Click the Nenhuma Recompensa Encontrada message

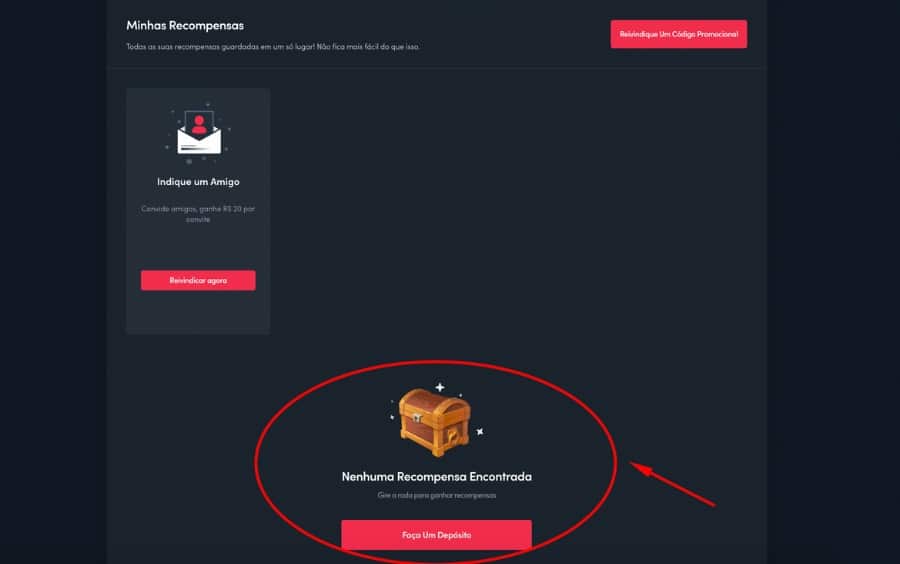[x=436, y=477]
